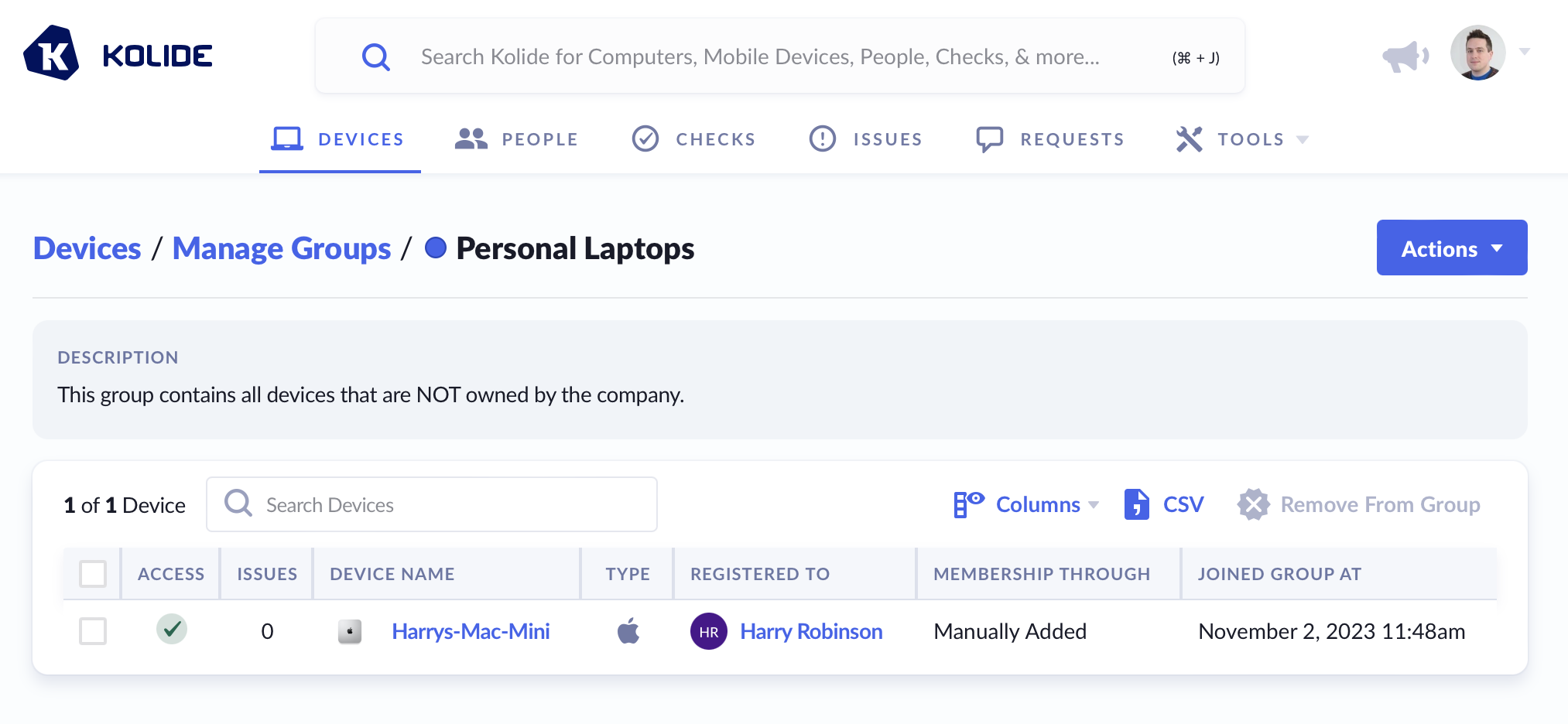Click the Mac Mini device thumbnail icon
The image size is (1568, 724).
coord(350,631)
